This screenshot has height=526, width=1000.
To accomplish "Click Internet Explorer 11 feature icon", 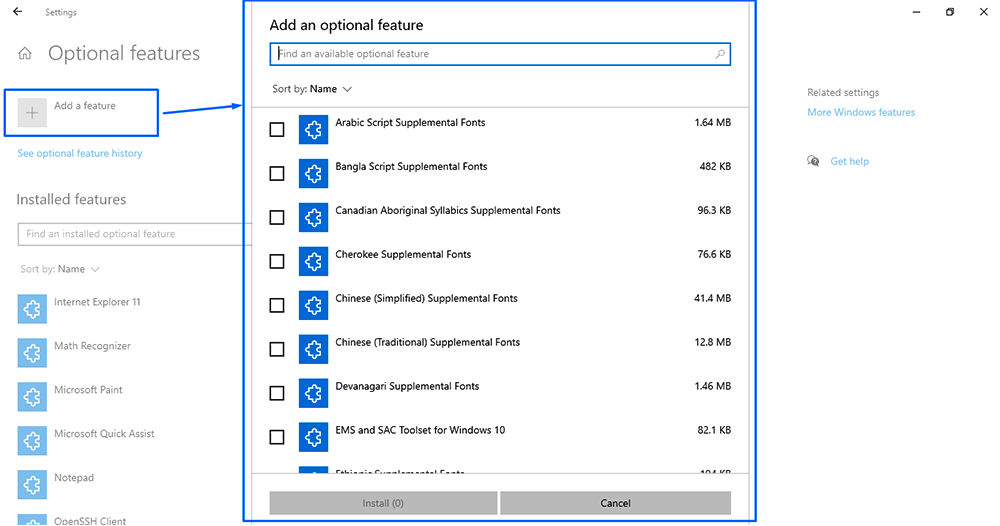I will [32, 309].
